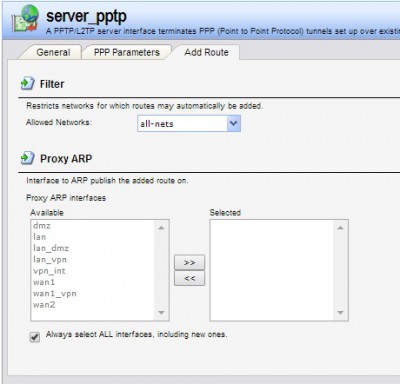
Task: Click Available list scroll up arrow
Action: (161, 228)
